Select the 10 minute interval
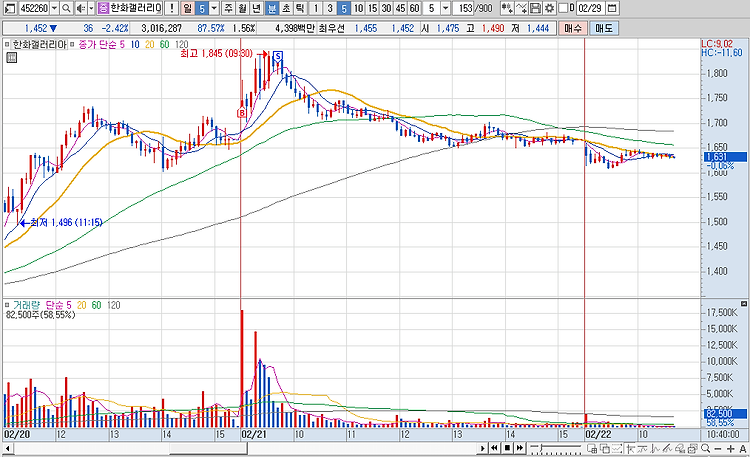The image size is (750, 457). 358,8
